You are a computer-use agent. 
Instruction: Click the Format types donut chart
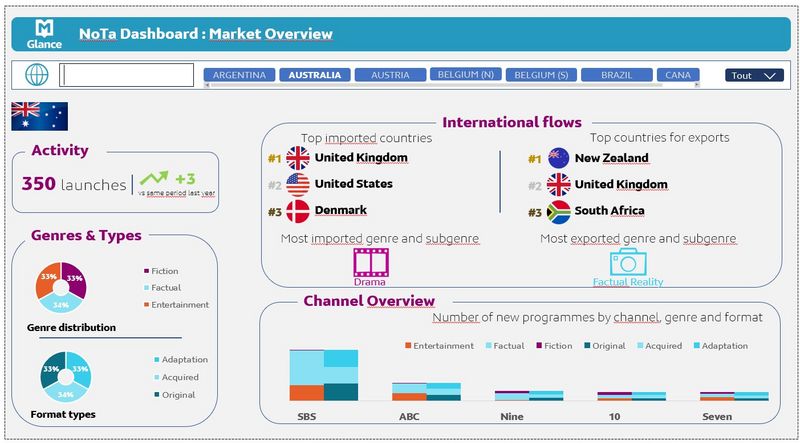pyautogui.click(x=66, y=377)
